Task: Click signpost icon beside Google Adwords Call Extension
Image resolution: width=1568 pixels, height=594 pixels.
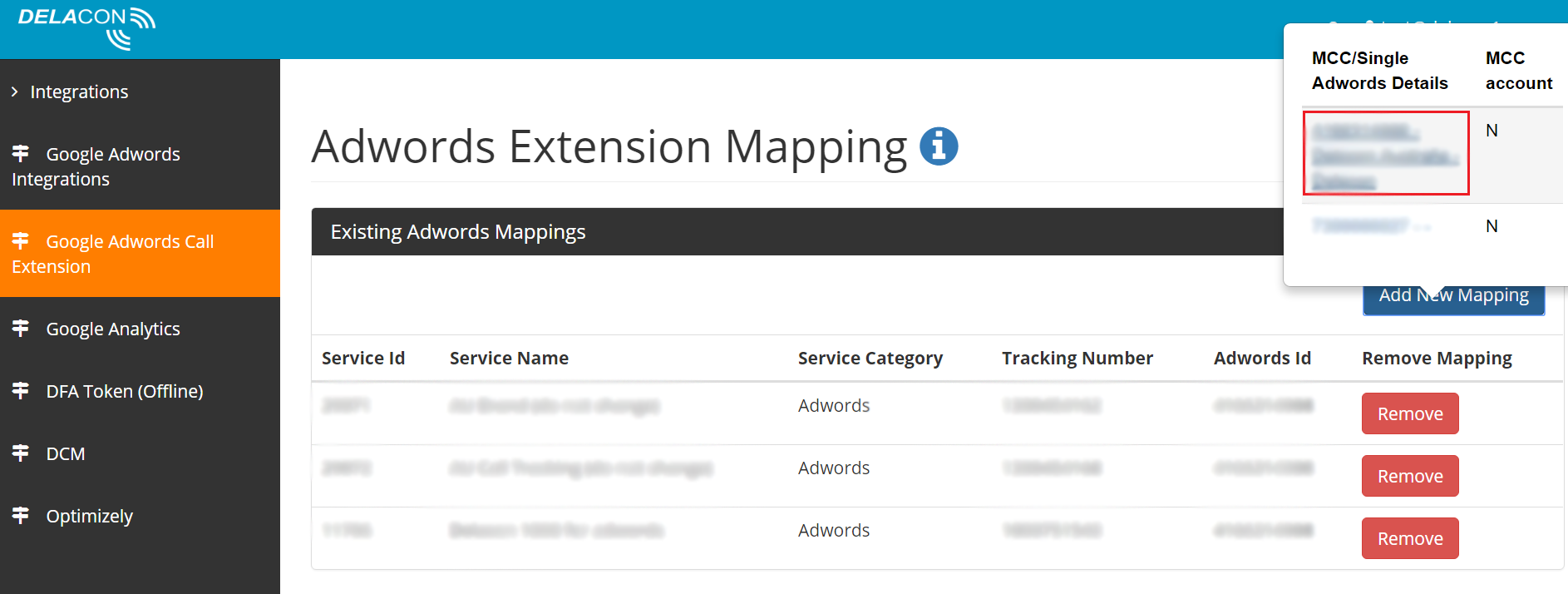Action: [21, 240]
